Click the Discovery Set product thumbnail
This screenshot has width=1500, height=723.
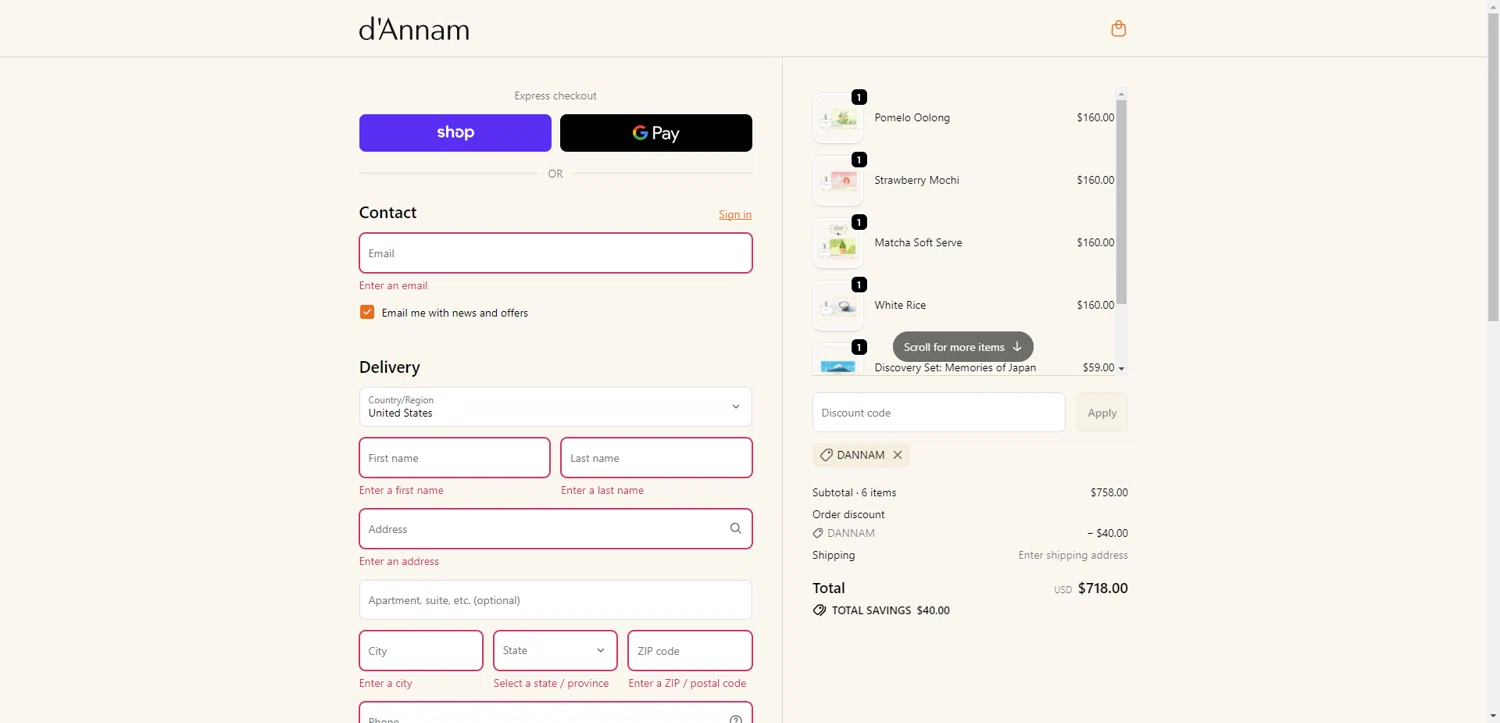[838, 359]
